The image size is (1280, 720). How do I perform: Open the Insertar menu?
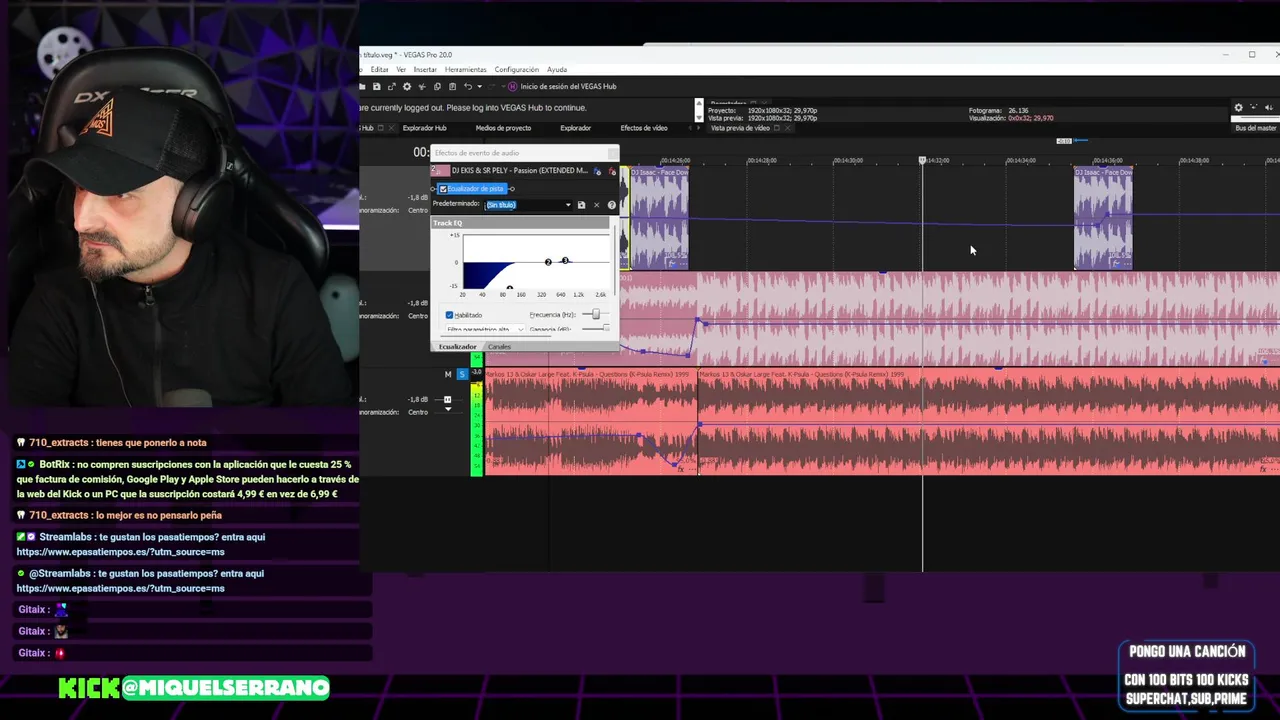point(425,69)
